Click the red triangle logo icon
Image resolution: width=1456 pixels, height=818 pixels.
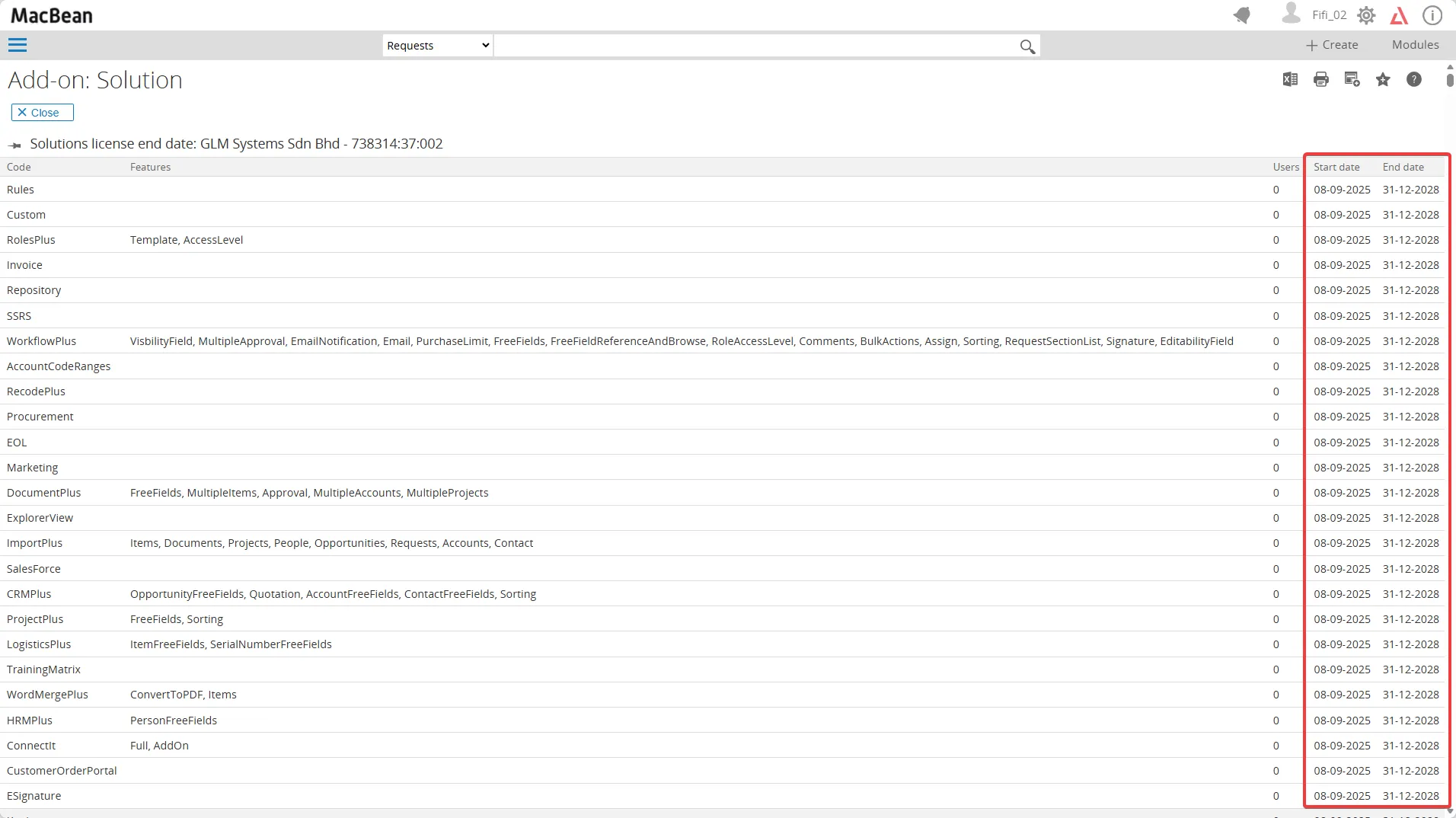tap(1399, 15)
